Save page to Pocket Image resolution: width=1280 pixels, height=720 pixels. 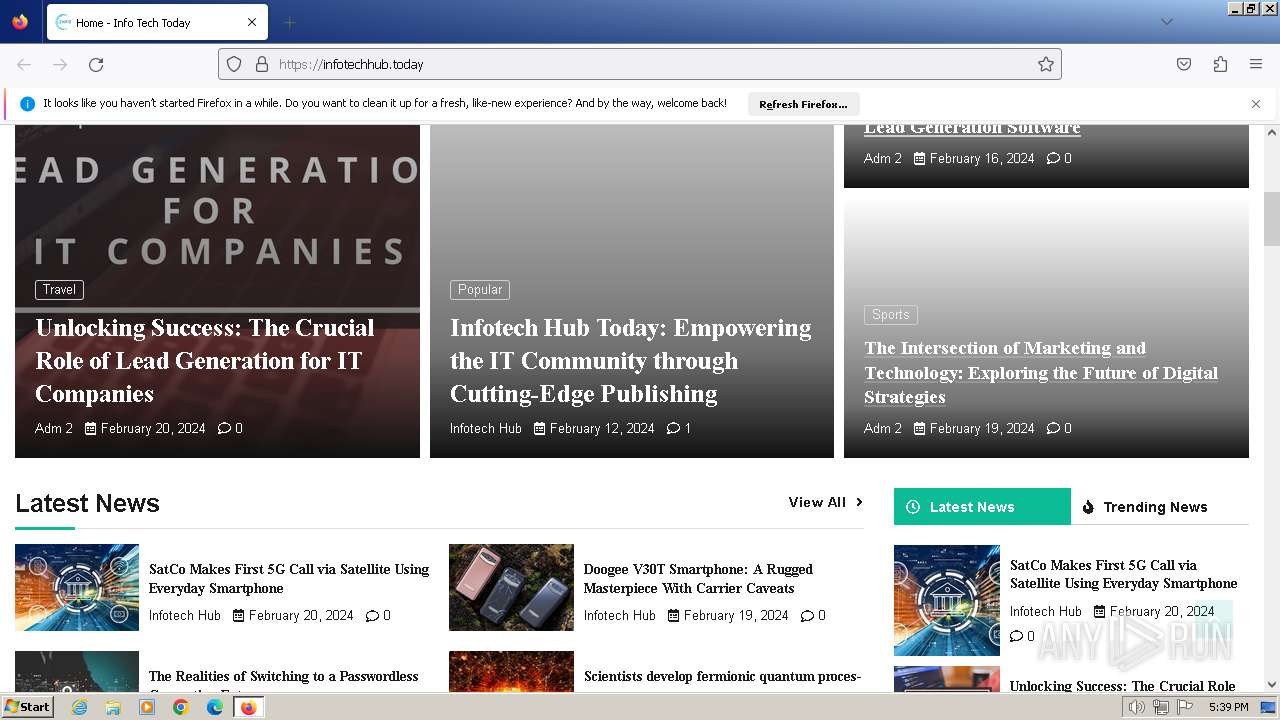click(1184, 64)
